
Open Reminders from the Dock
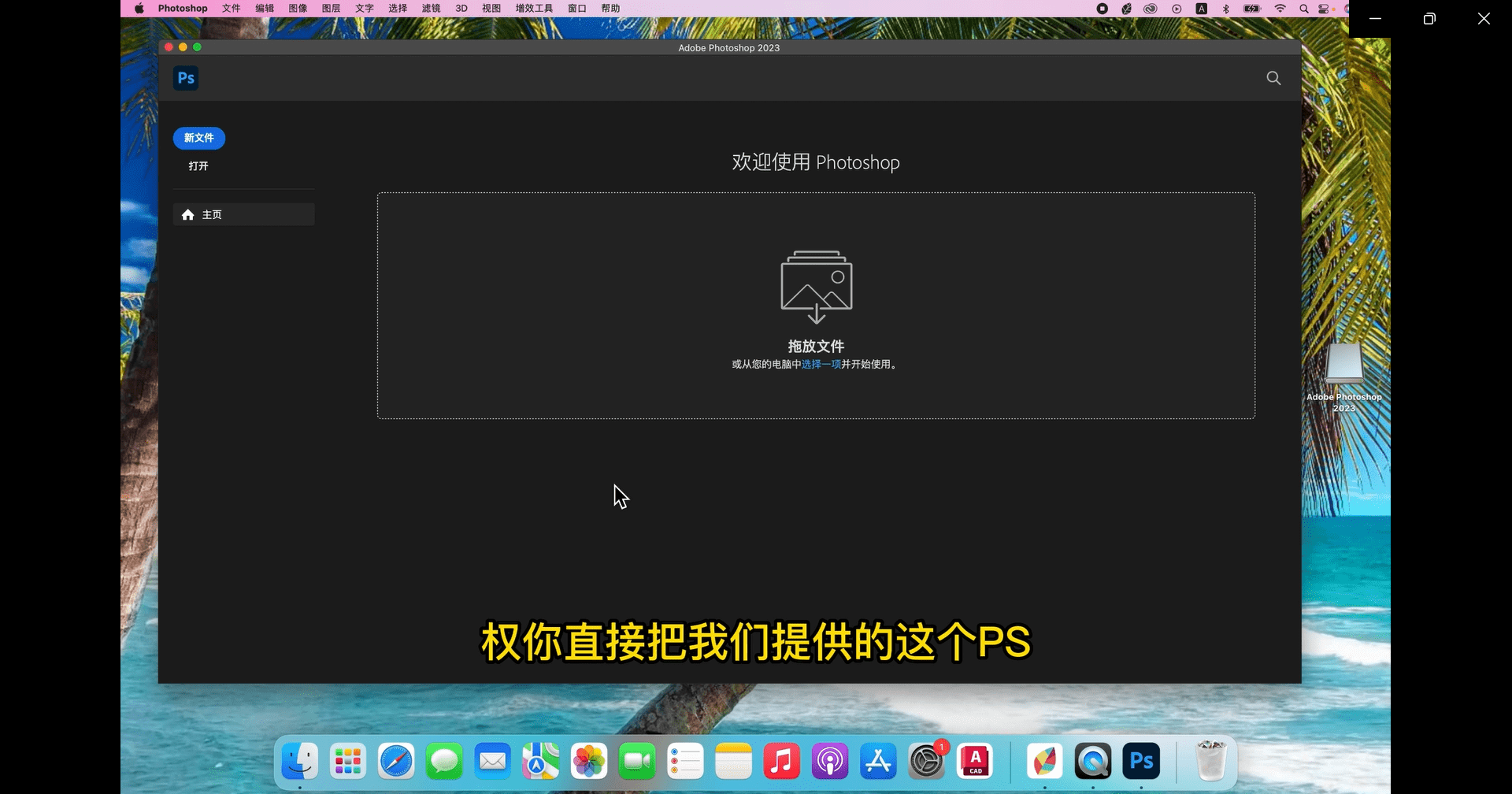click(x=685, y=761)
